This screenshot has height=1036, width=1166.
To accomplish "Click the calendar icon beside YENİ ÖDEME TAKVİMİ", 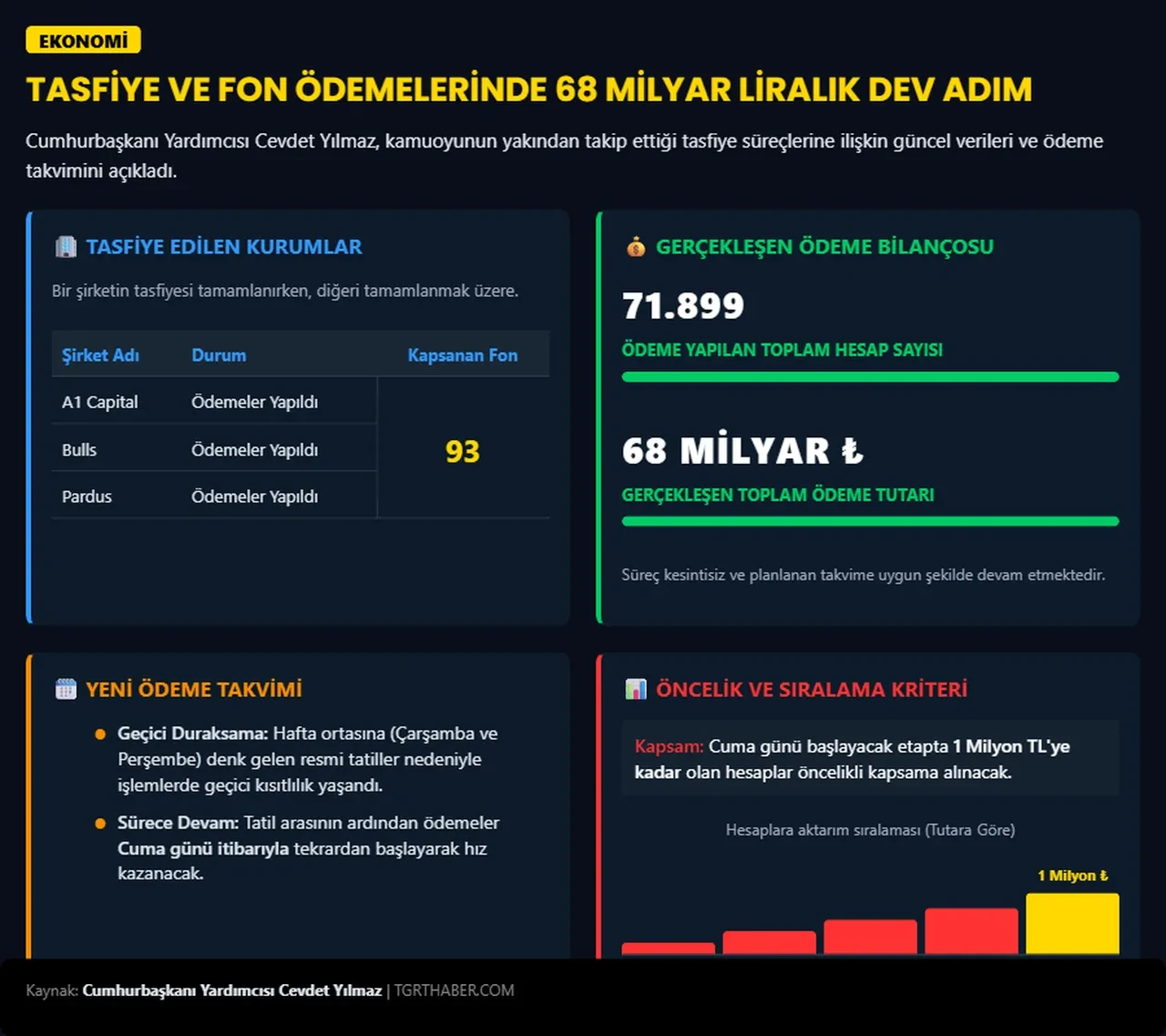I will (x=66, y=690).
